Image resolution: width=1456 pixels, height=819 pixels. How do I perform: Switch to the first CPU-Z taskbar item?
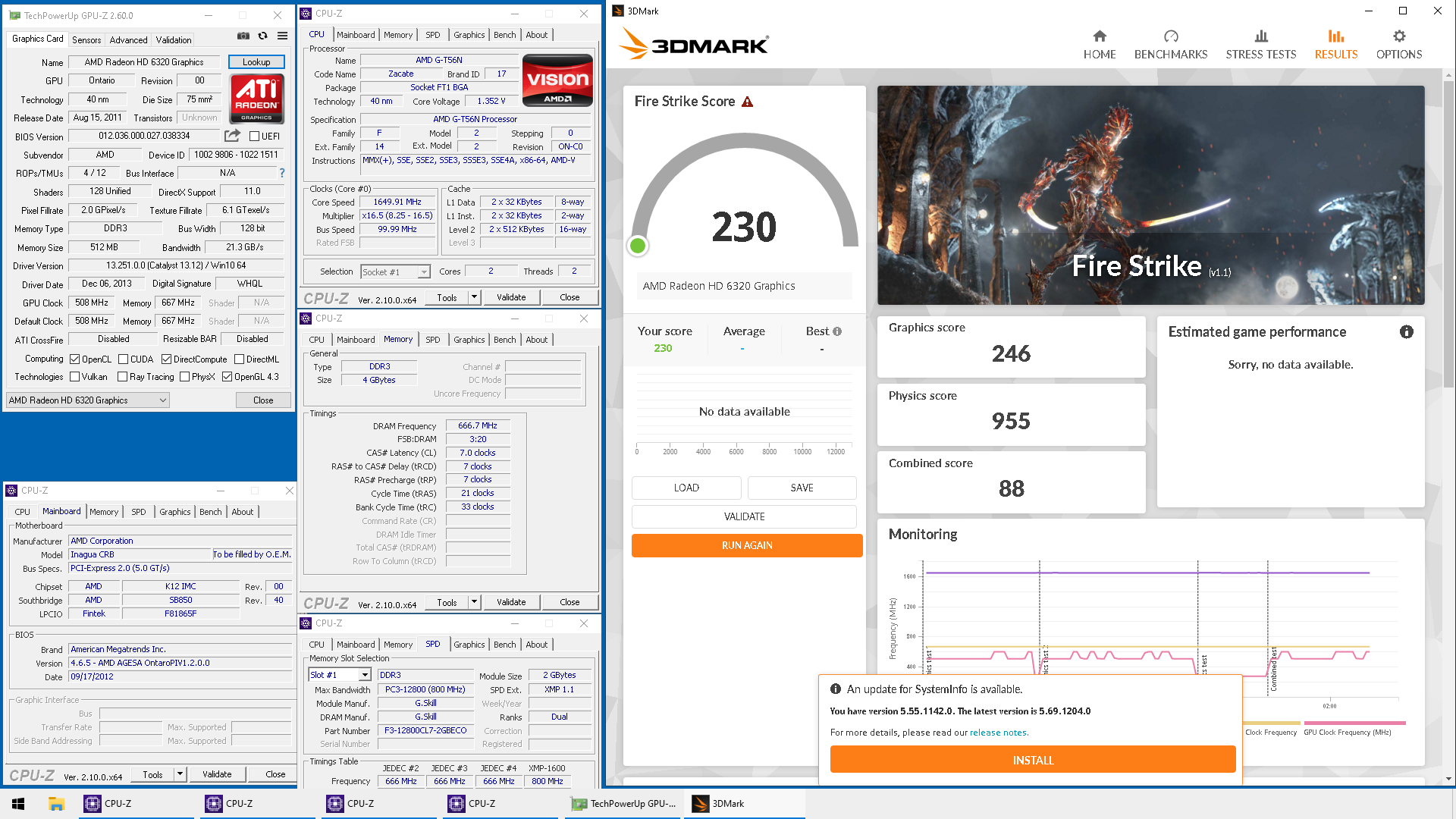(x=136, y=804)
